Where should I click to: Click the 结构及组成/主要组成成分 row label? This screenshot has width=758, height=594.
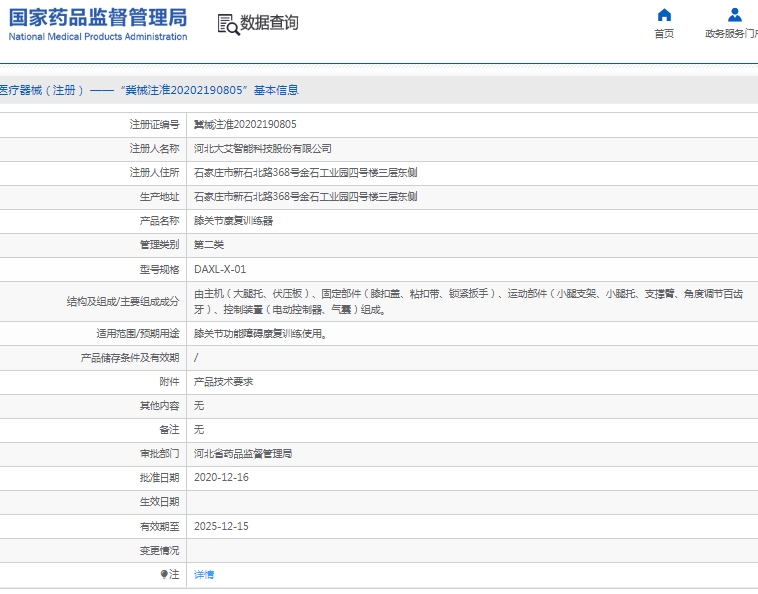click(123, 302)
